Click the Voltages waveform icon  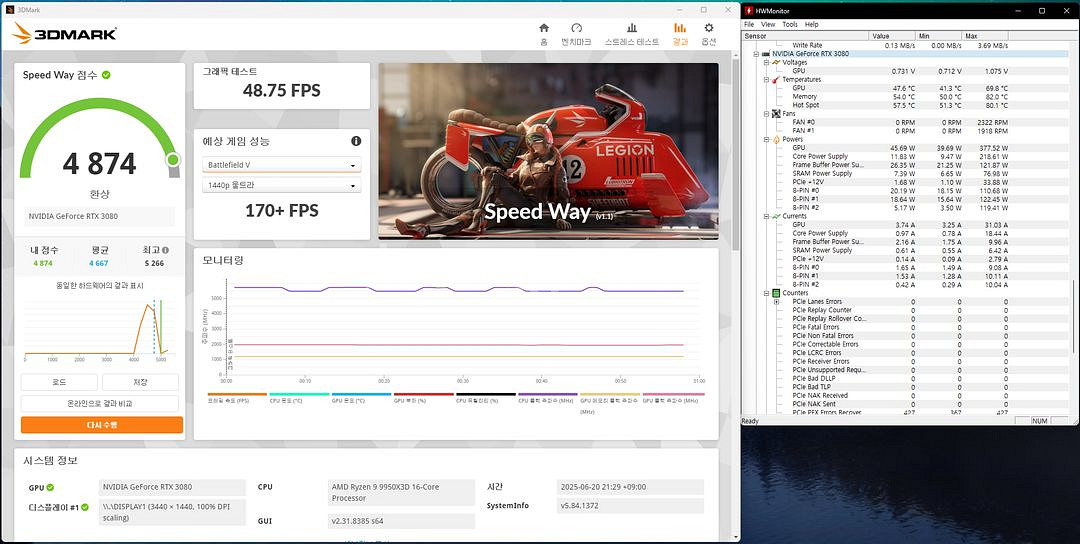pos(776,62)
